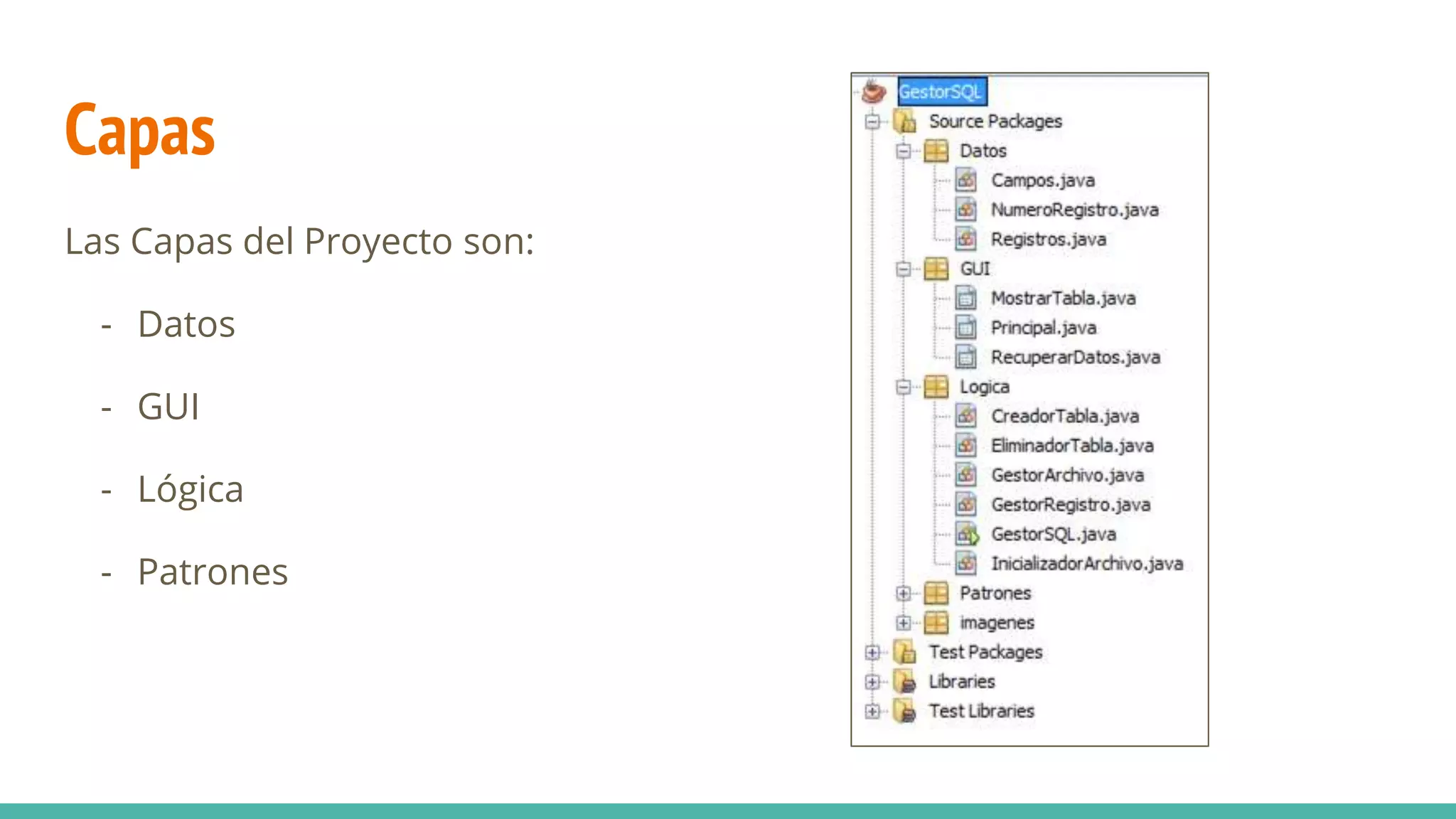Click the 'Patrones' bullet item on slide

point(213,572)
